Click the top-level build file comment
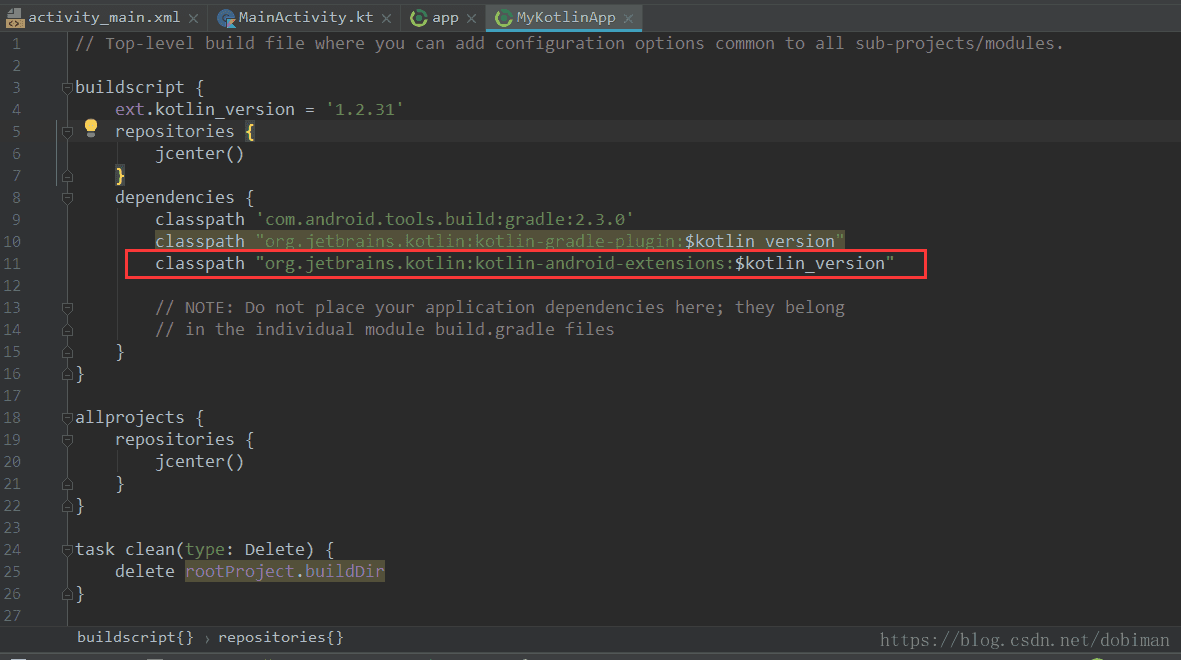The image size is (1181, 660). [x=569, y=44]
